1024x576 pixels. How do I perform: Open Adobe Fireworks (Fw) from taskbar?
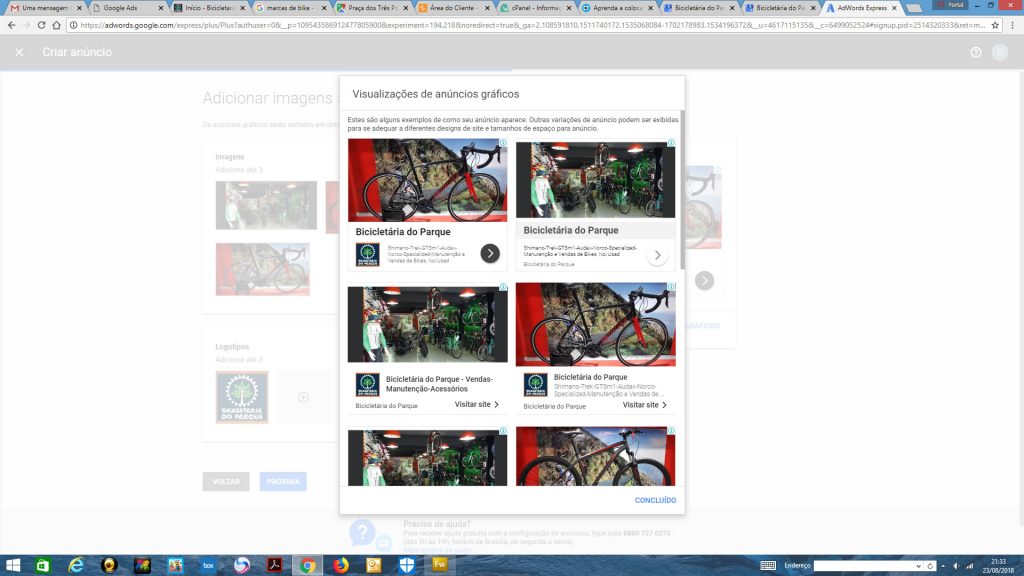[440, 564]
